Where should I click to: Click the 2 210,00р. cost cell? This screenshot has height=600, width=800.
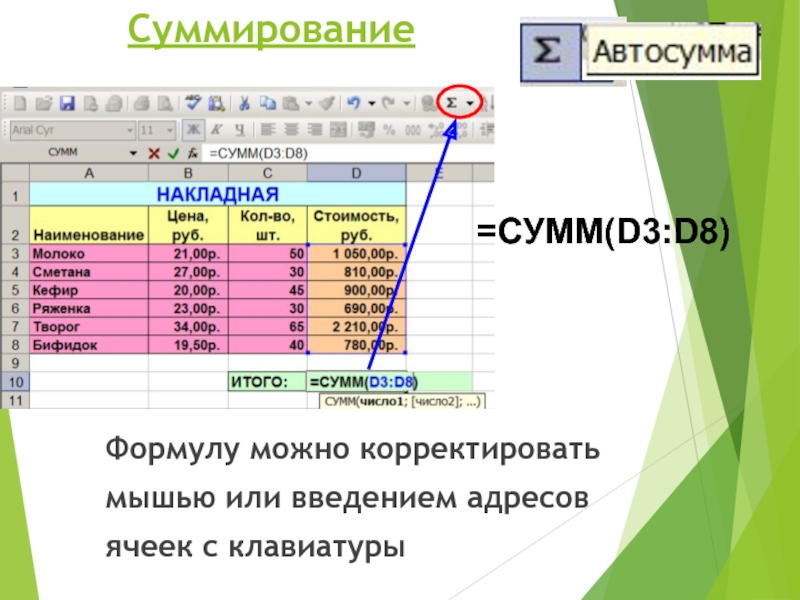click(x=357, y=327)
